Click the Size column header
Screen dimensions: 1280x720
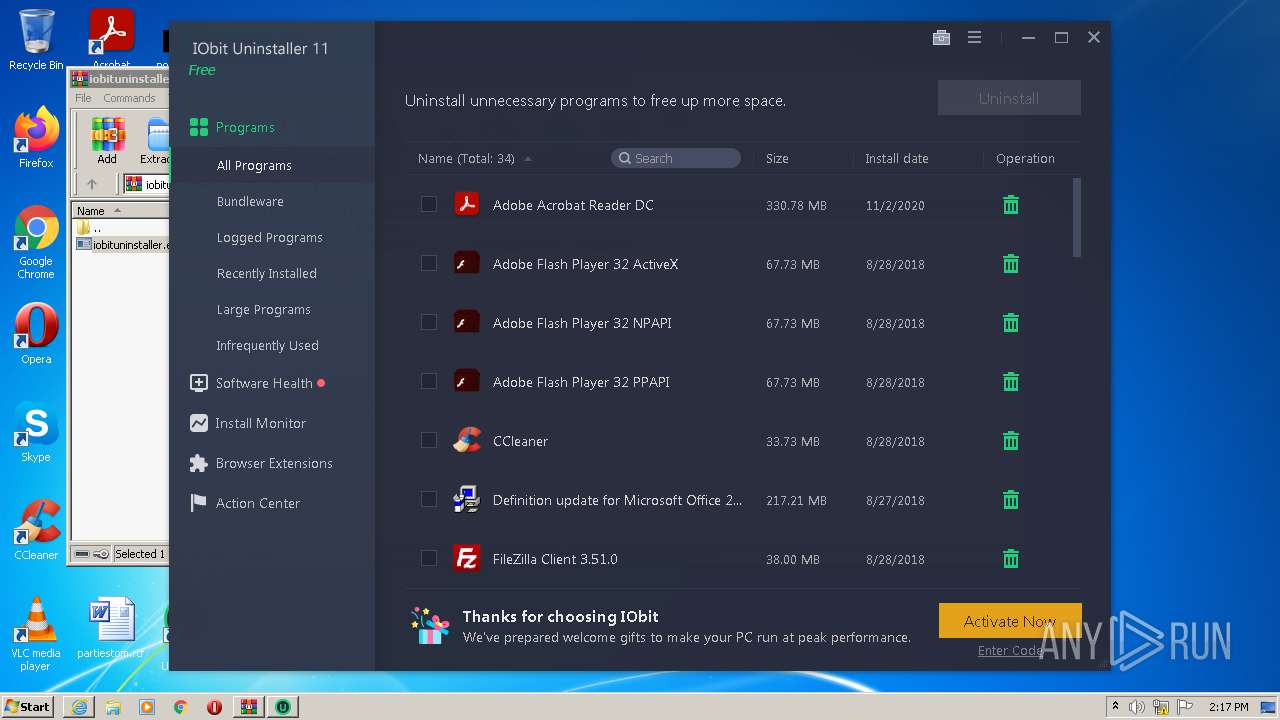pos(777,159)
